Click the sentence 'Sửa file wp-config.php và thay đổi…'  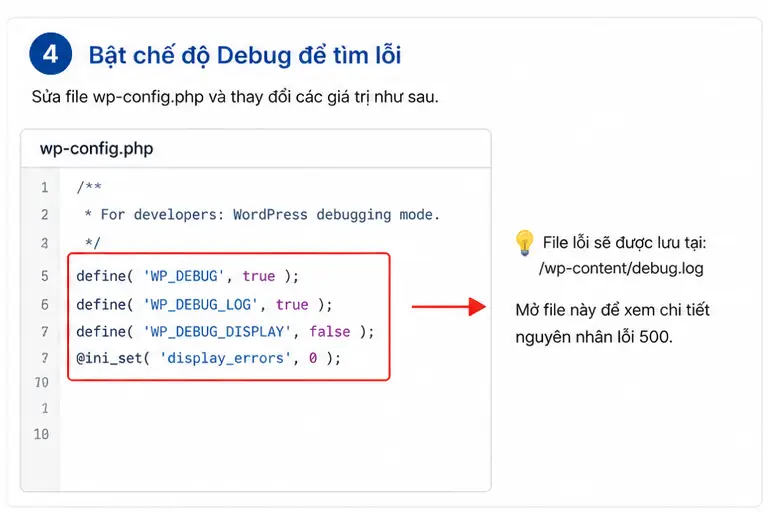click(x=235, y=97)
